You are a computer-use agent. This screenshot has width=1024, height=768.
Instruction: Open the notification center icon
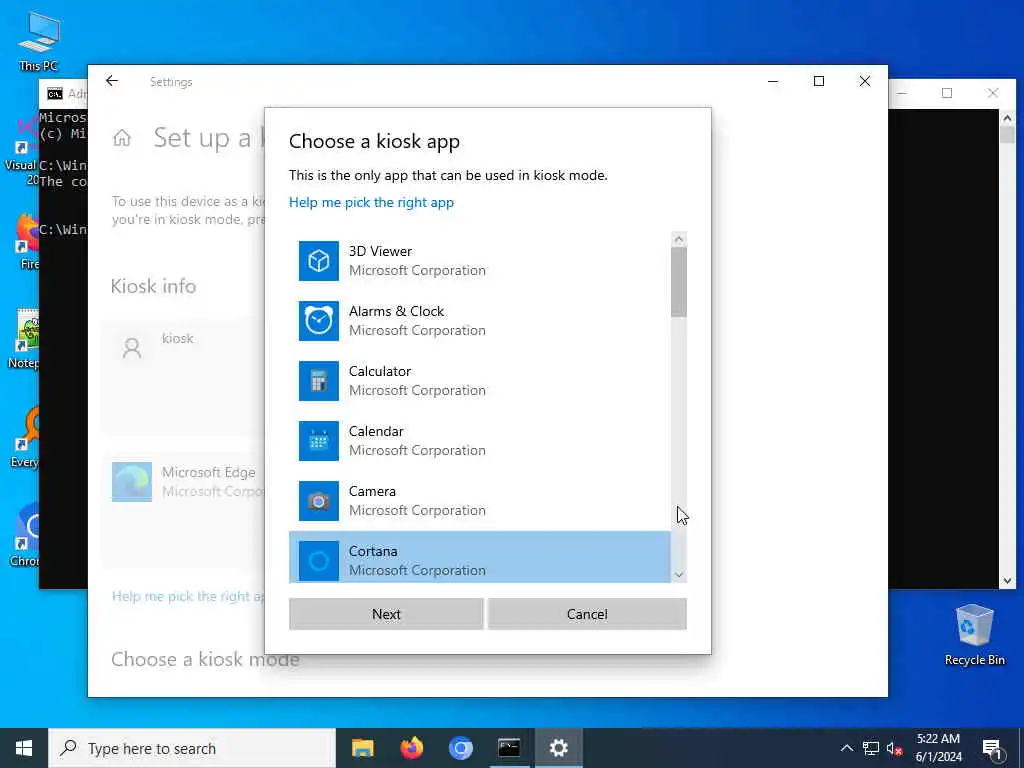click(992, 748)
